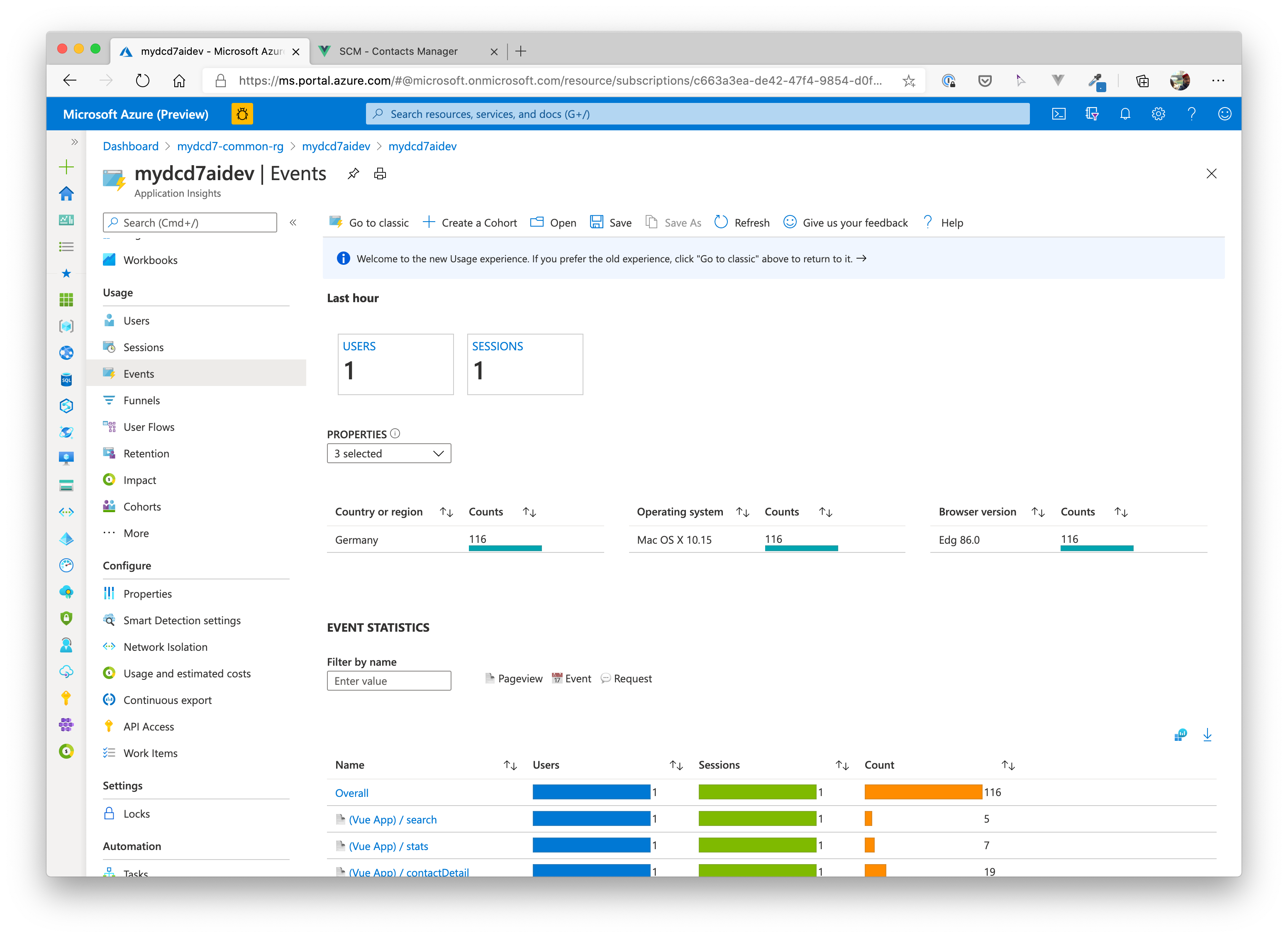Click the download arrow above event table

pos(1207,735)
